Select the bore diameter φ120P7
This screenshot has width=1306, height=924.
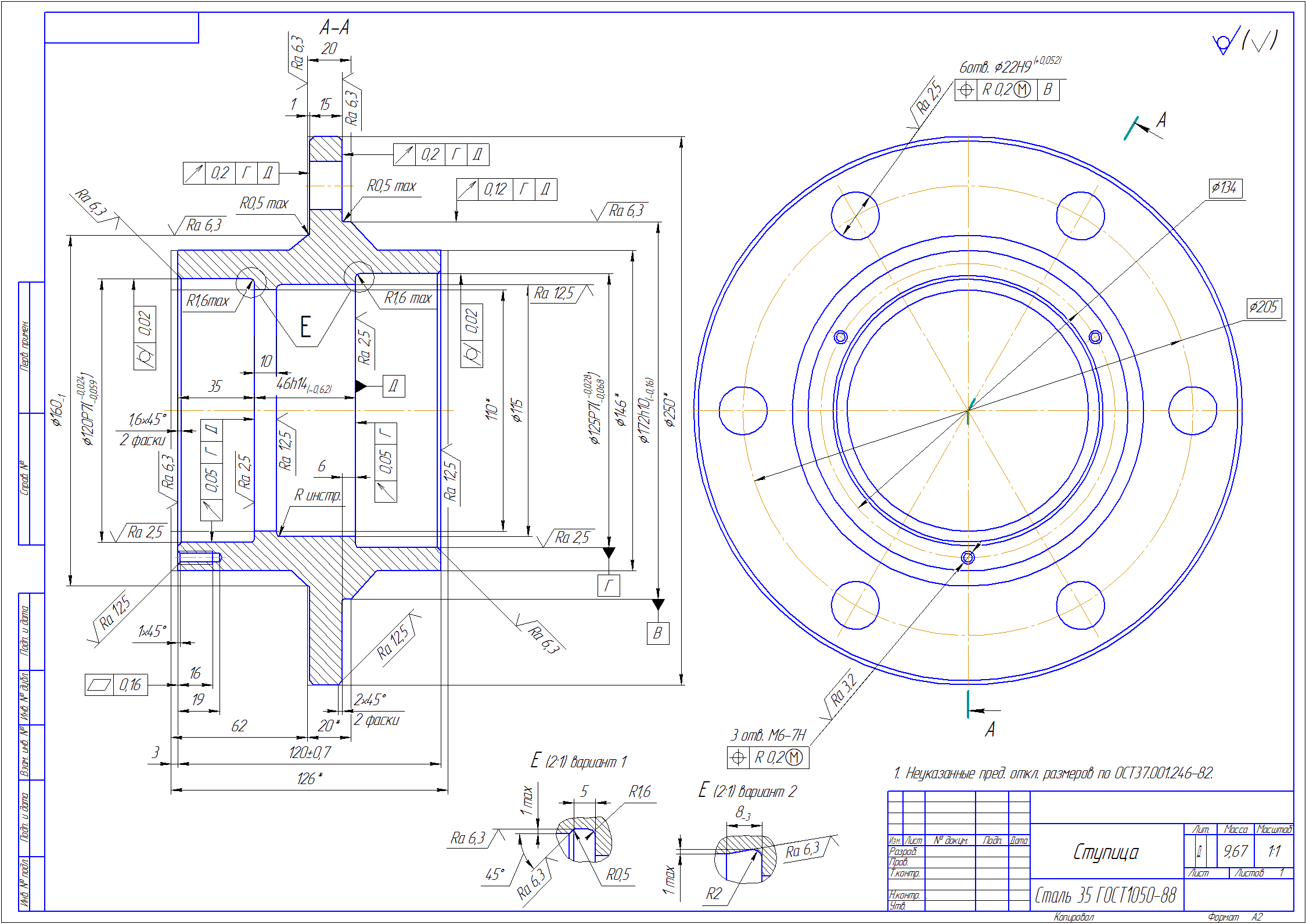pyautogui.click(x=88, y=409)
